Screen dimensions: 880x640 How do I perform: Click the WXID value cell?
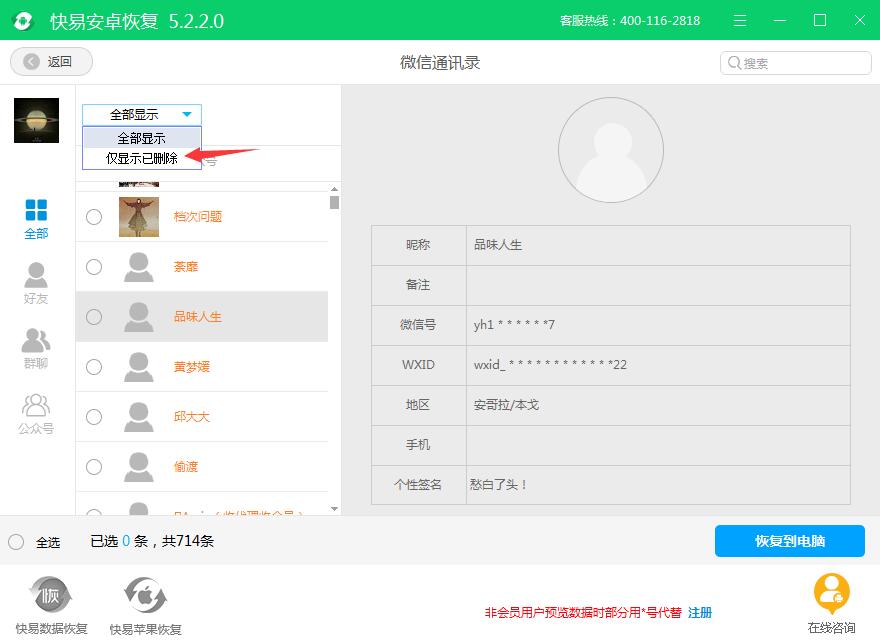[658, 365]
